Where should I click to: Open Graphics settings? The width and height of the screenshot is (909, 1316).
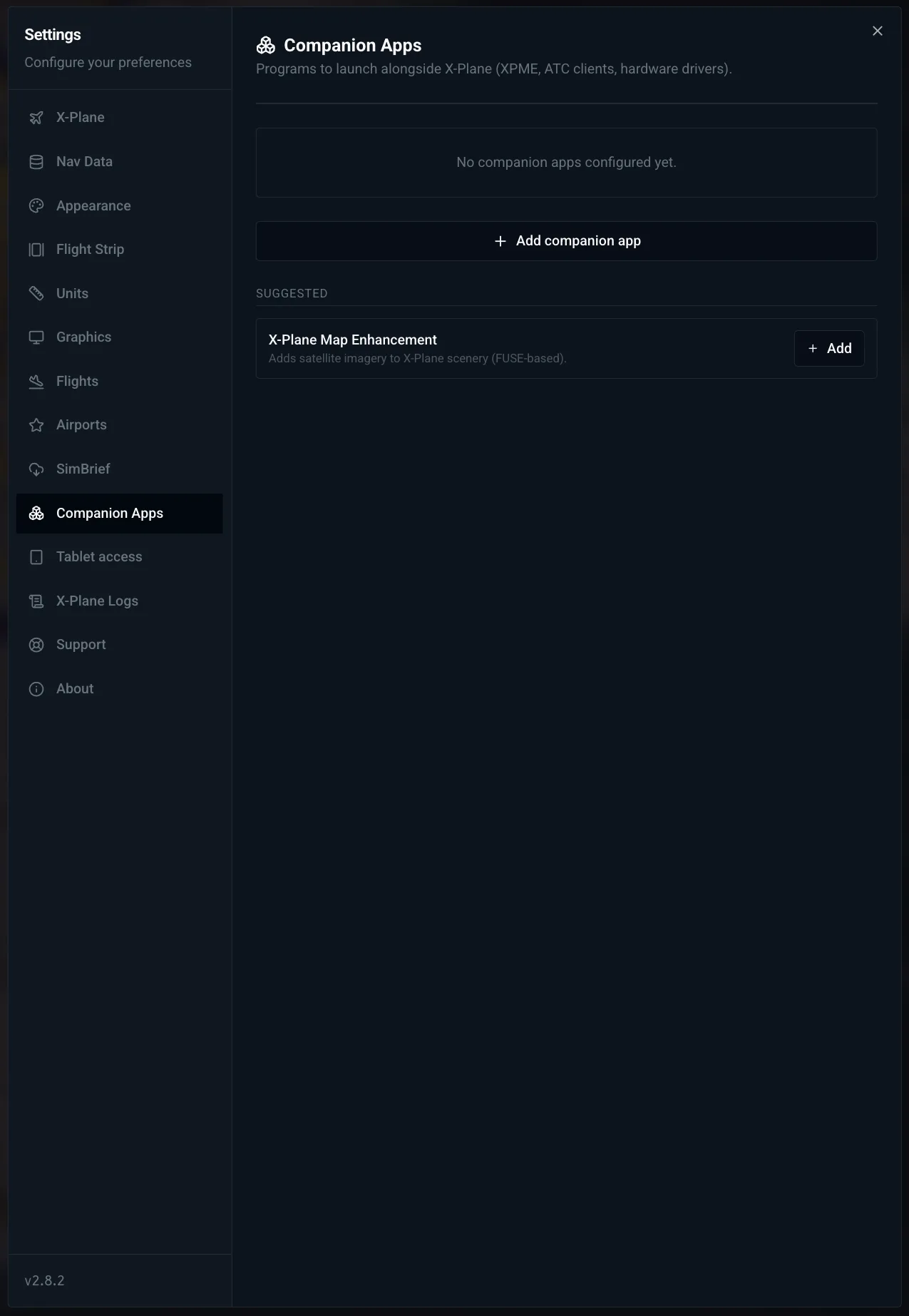pos(120,337)
